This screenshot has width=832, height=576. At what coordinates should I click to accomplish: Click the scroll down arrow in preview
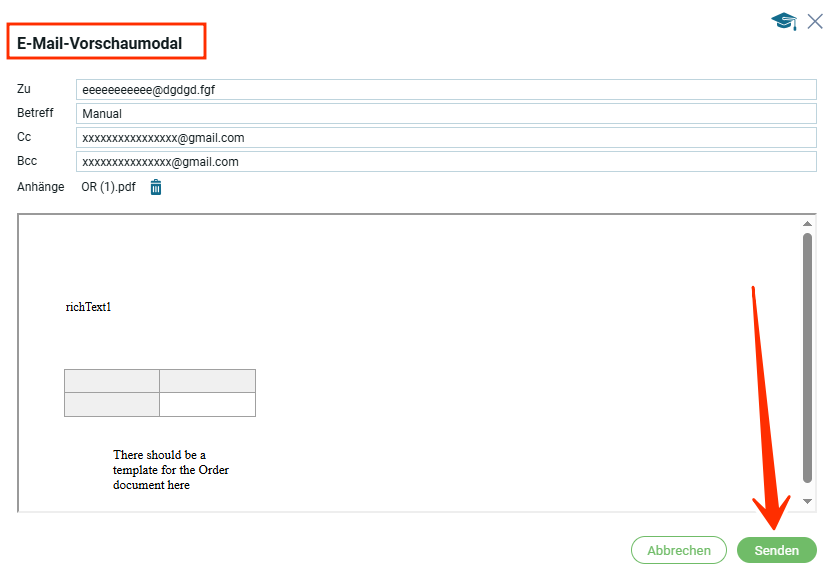pos(808,501)
